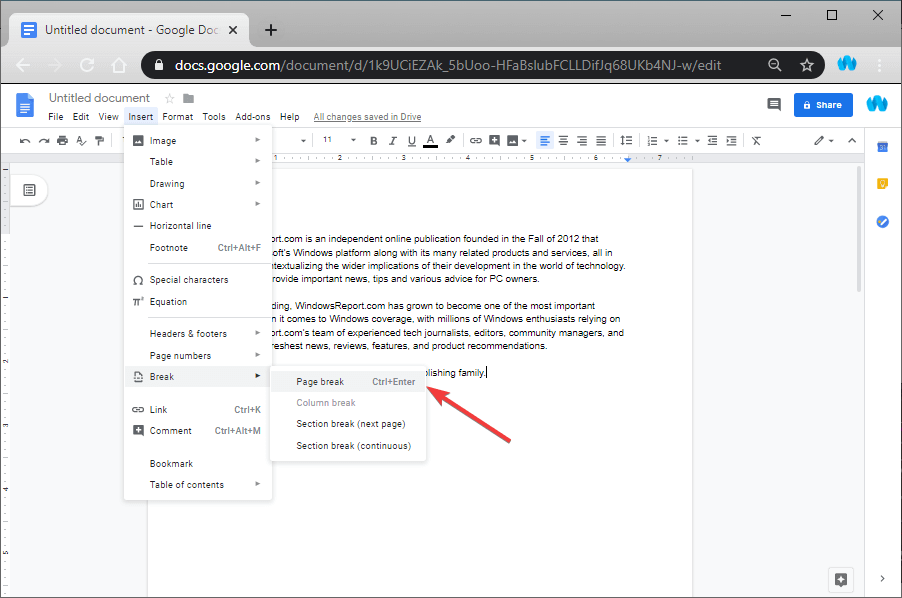Open the Add-ons menu
Screen dimensions: 902x598
253,117
